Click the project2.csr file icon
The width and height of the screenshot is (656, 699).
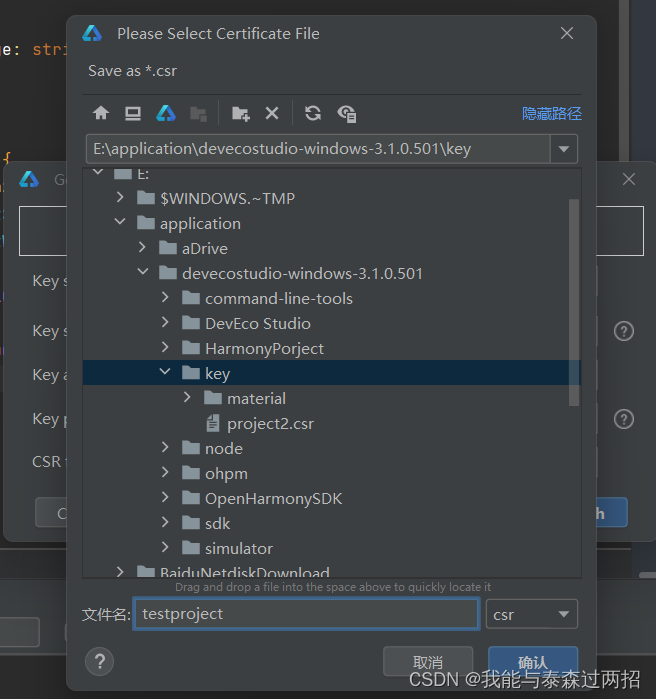coord(213,423)
